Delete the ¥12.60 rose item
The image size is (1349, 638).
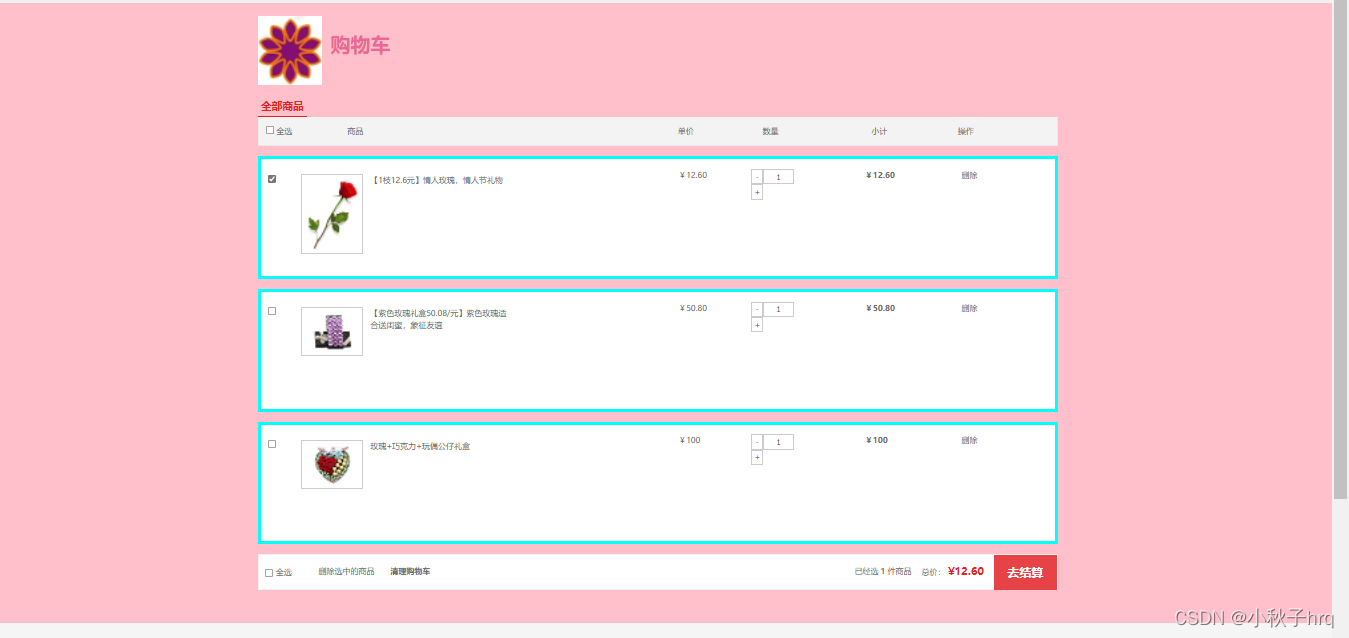pyautogui.click(x=969, y=175)
